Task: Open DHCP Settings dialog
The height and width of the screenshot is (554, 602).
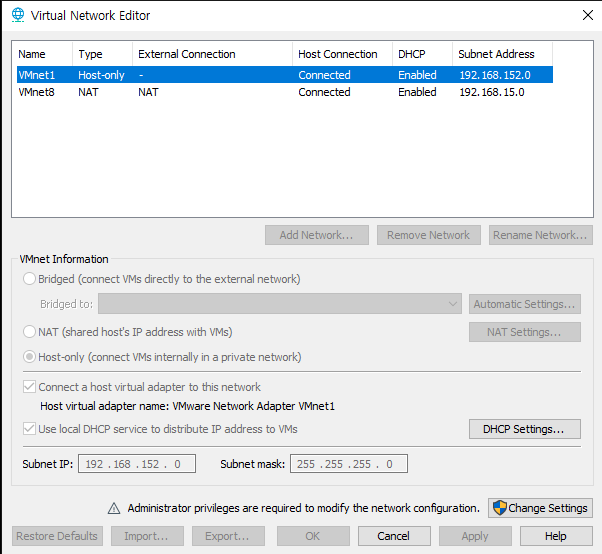Action: 524,429
